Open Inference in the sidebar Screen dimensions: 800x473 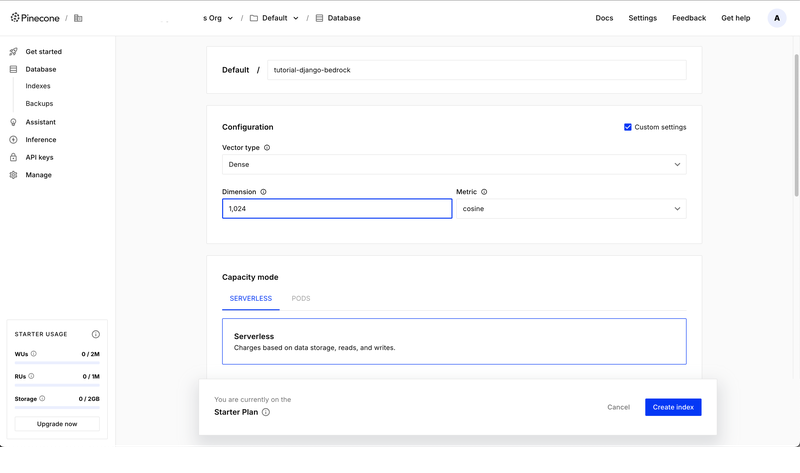[x=41, y=140]
